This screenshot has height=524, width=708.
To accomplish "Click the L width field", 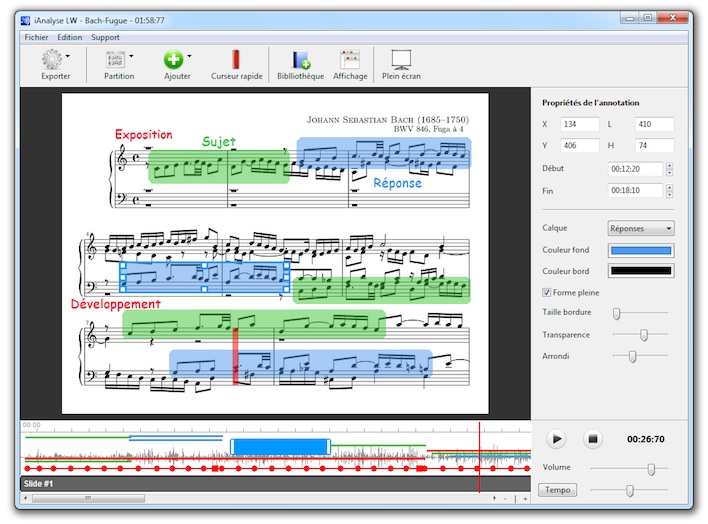I will point(654,124).
